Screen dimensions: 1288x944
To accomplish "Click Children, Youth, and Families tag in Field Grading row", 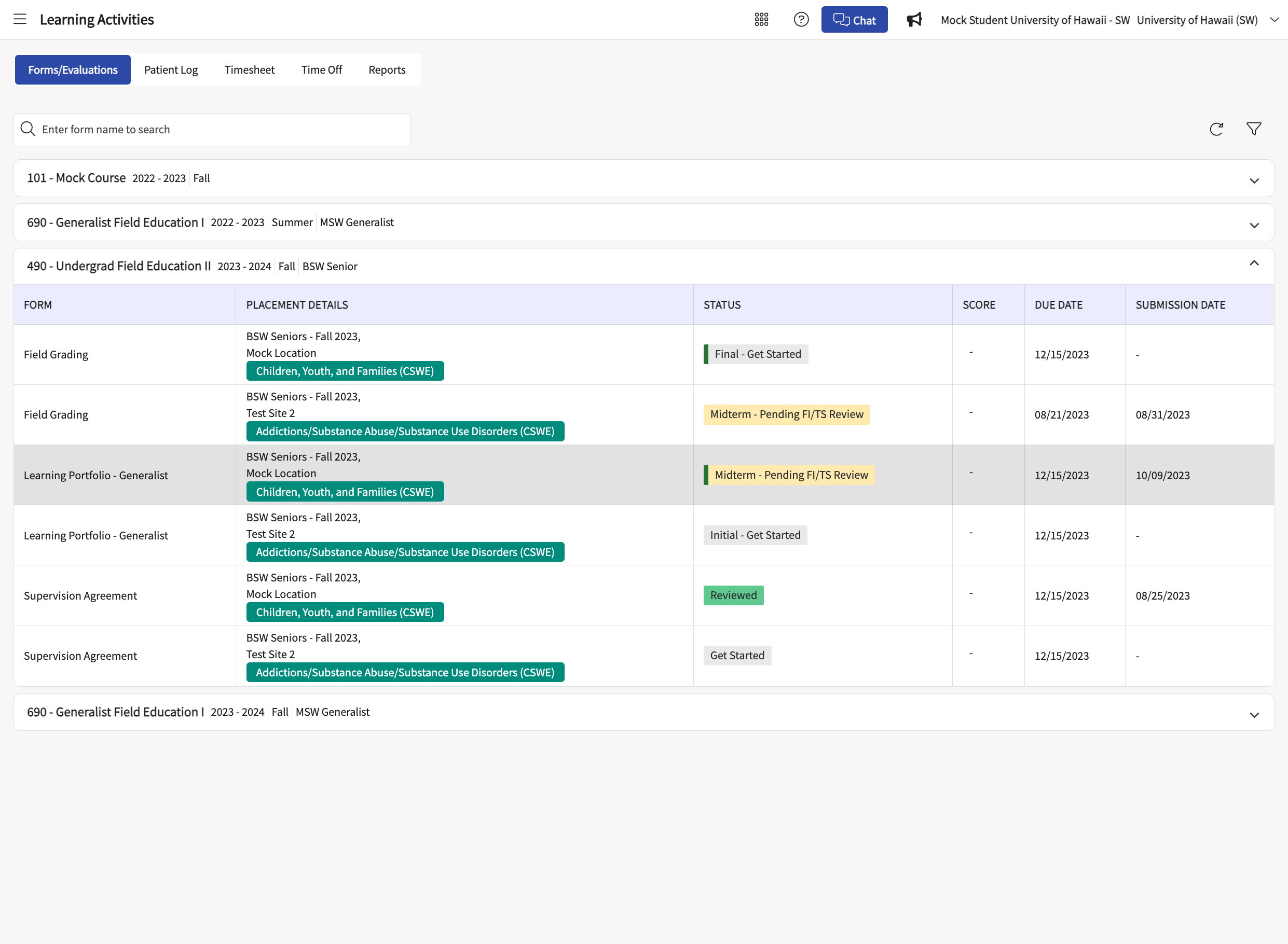I will (345, 371).
